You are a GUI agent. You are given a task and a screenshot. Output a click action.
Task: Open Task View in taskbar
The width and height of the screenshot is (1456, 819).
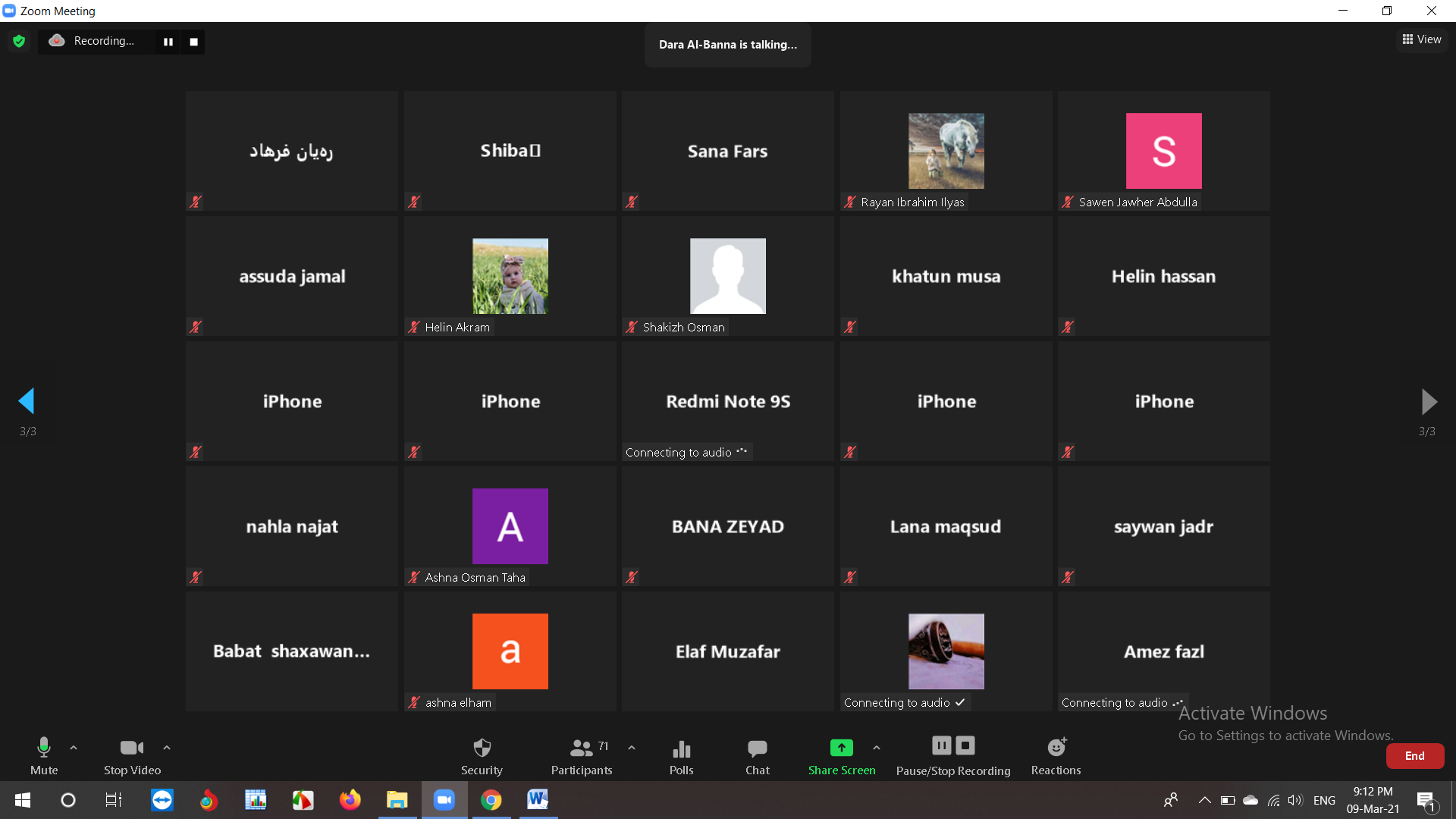[114, 800]
